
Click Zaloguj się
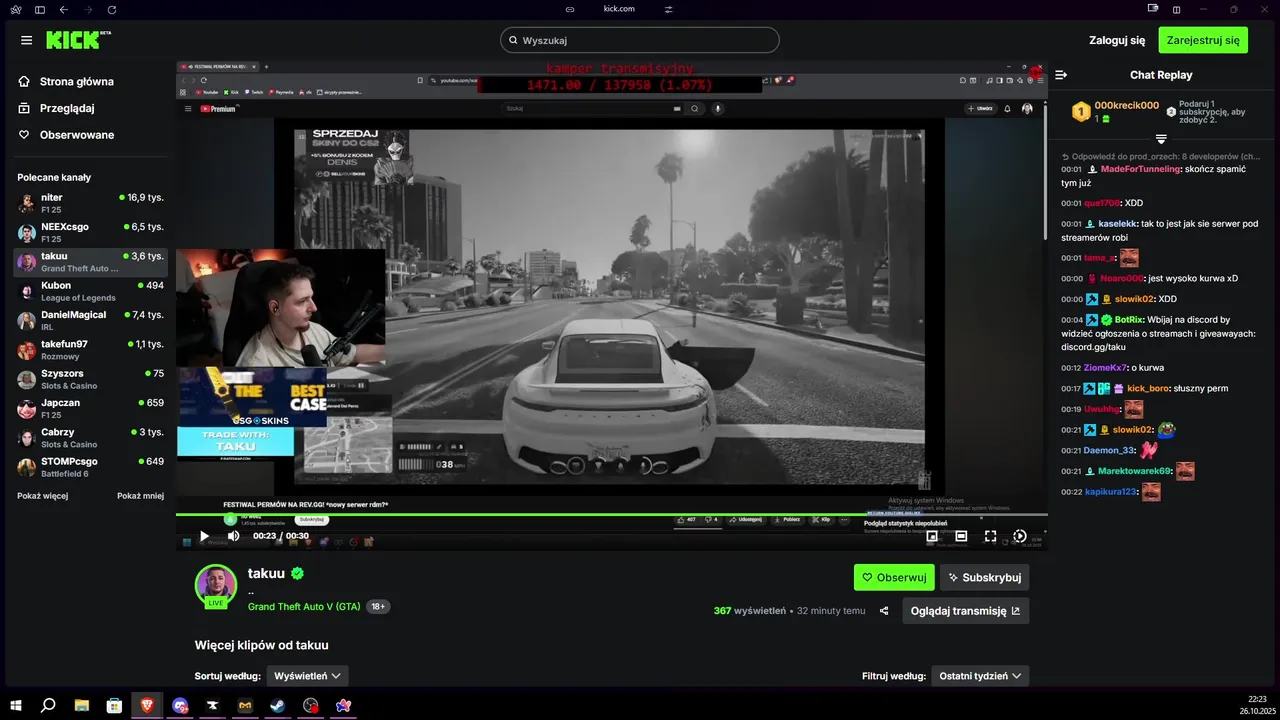(1117, 41)
